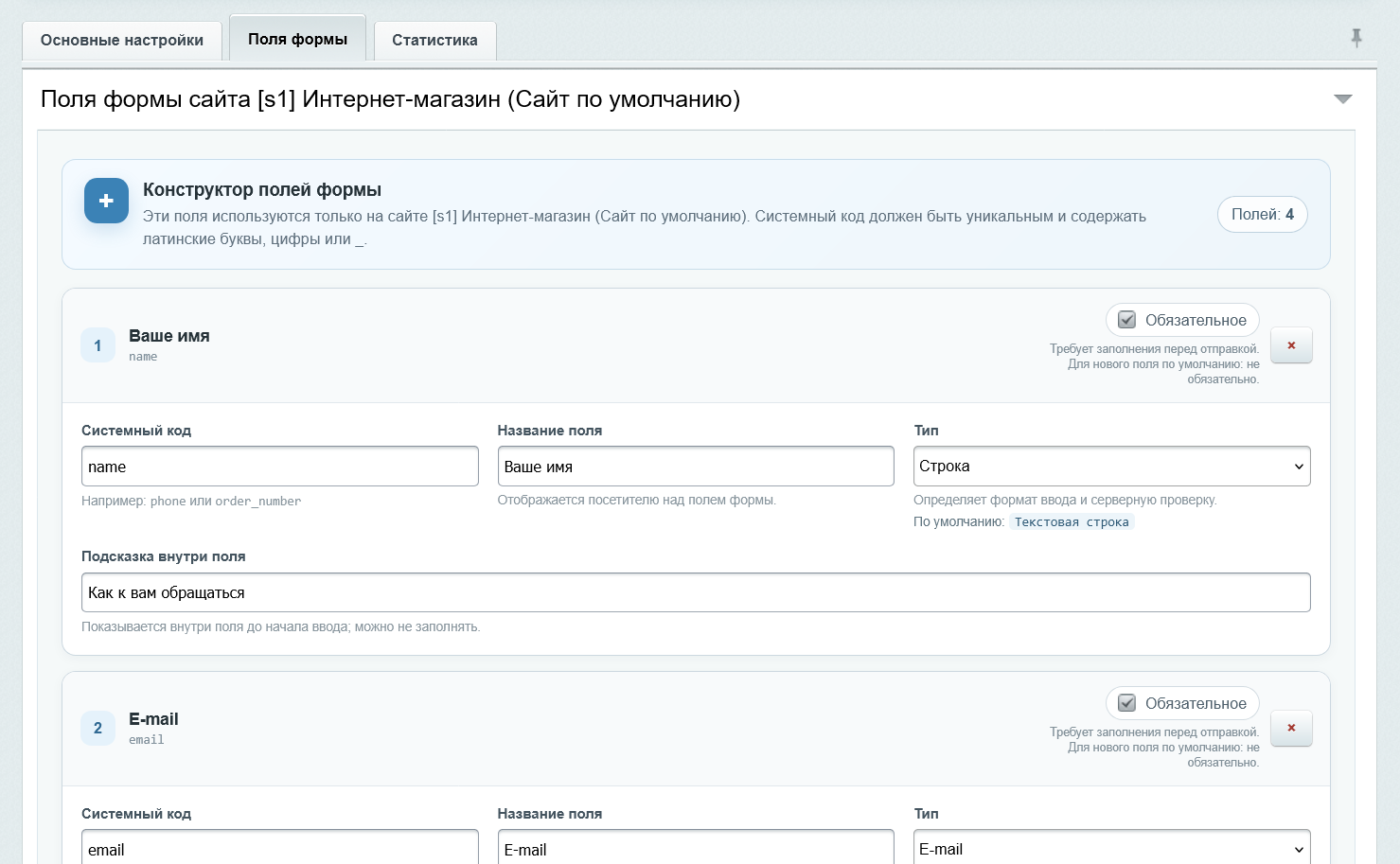Collapse the Поля формы сайта section arrow
The image size is (1400, 864).
[1342, 99]
